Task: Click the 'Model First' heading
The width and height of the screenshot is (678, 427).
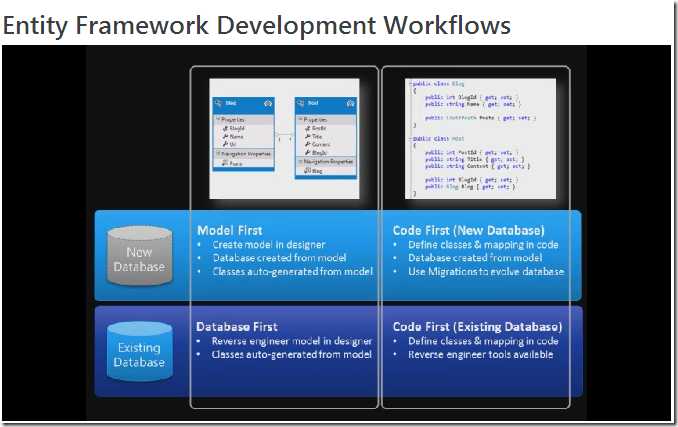Action: click(x=230, y=230)
